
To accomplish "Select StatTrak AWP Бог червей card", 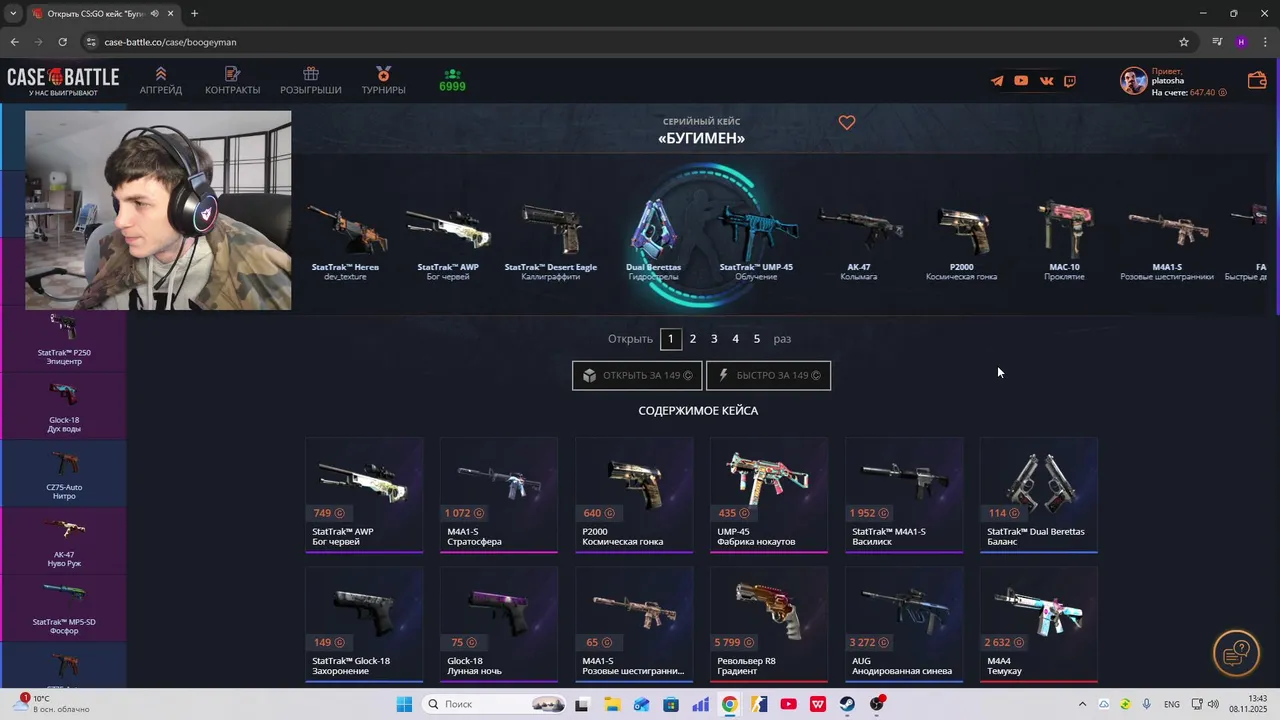I will [364, 495].
